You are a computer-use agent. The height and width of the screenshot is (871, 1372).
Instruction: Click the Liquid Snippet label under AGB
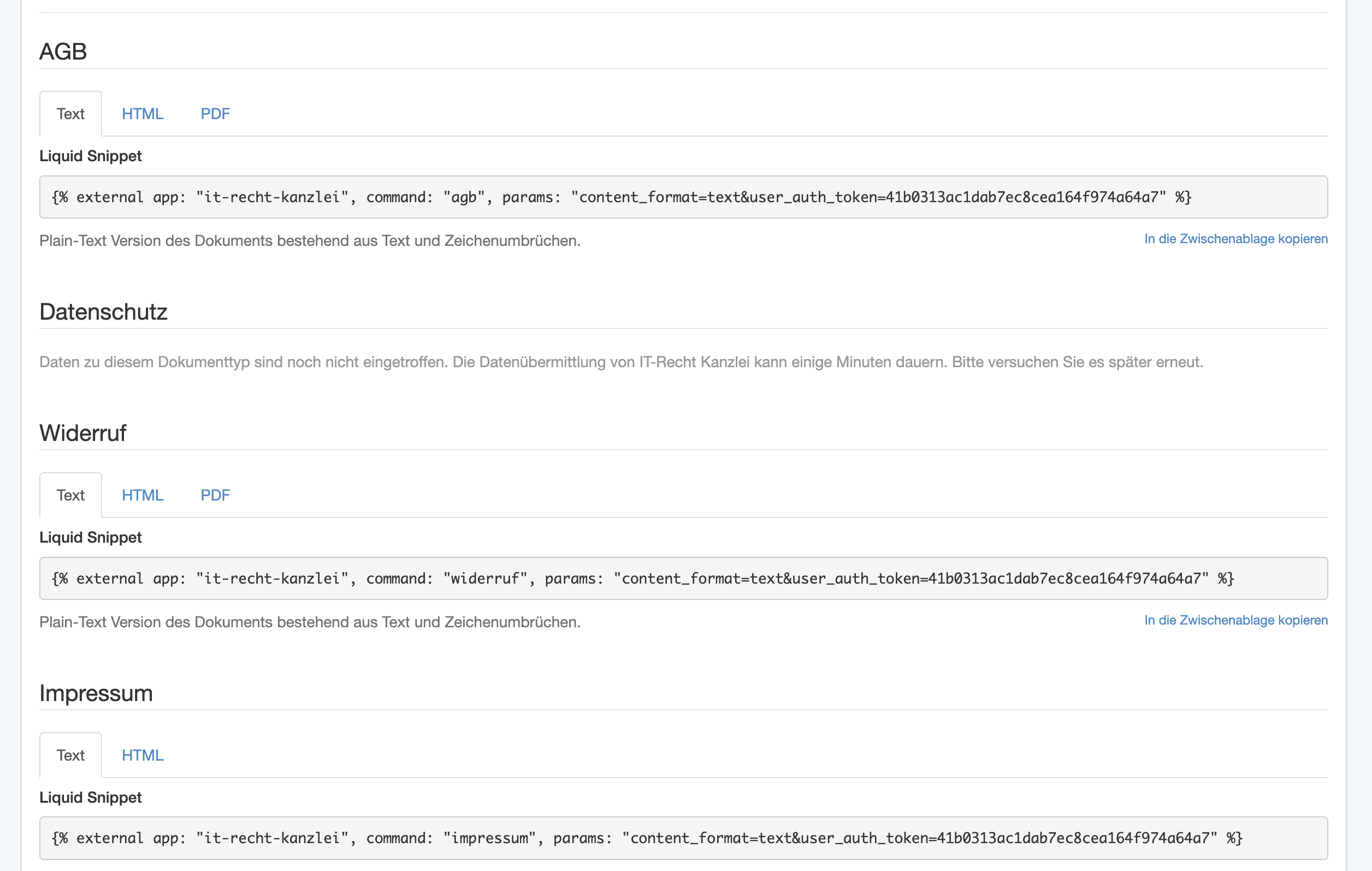(91, 156)
